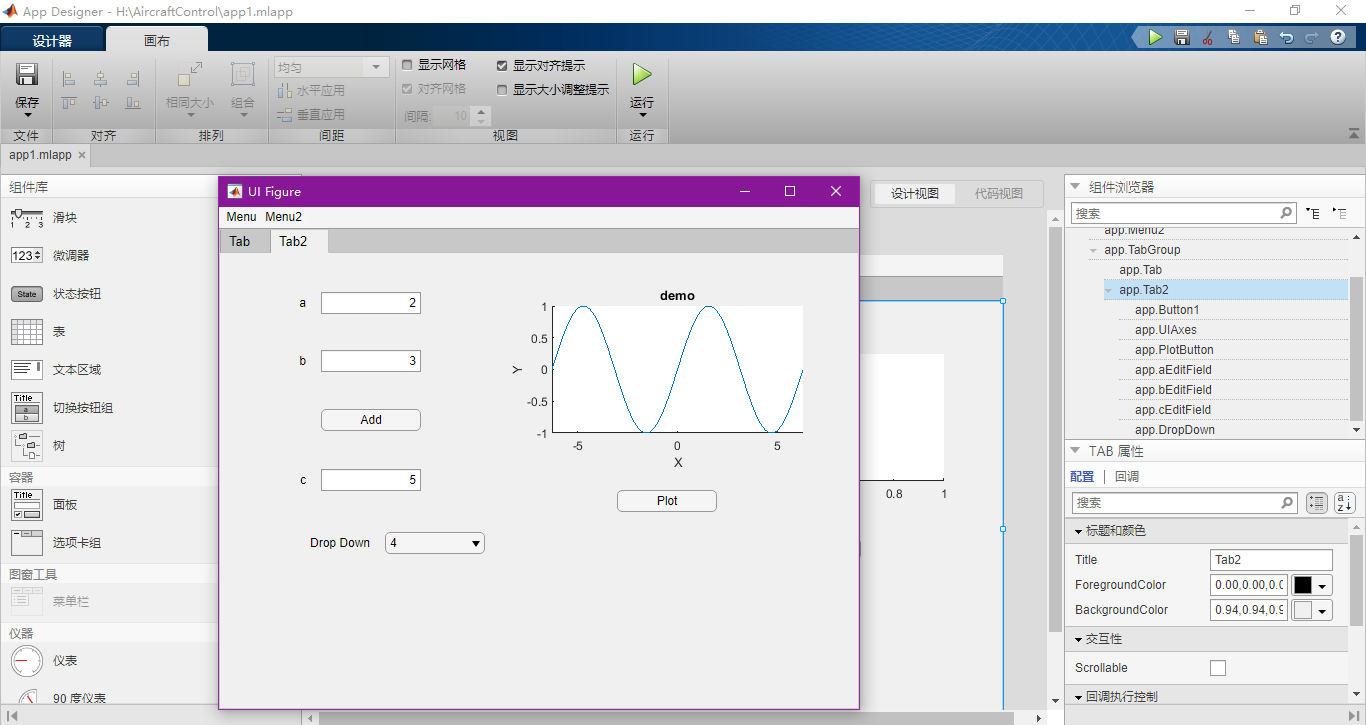
Task: Click search magnifier in Component Browser
Action: (1287, 213)
